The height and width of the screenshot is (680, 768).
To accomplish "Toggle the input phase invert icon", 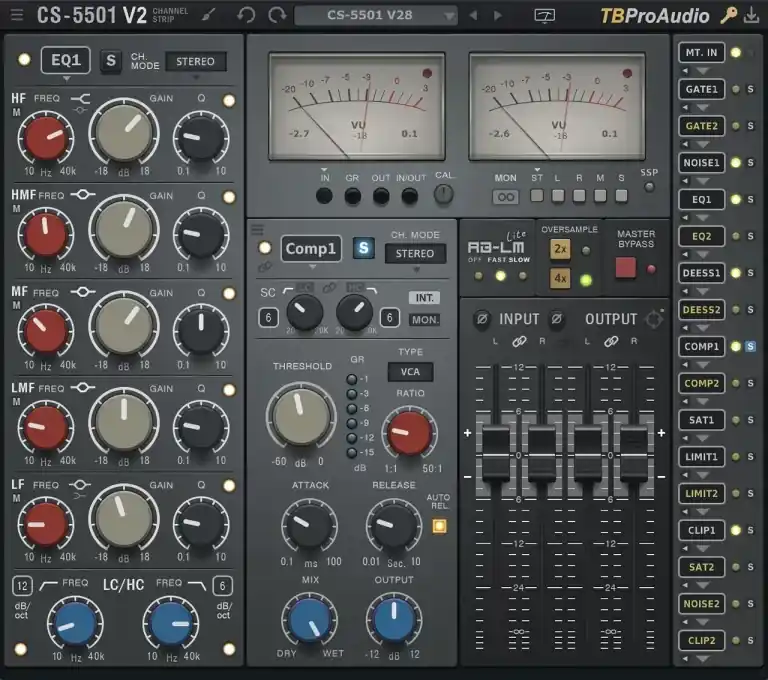I will 482,319.
